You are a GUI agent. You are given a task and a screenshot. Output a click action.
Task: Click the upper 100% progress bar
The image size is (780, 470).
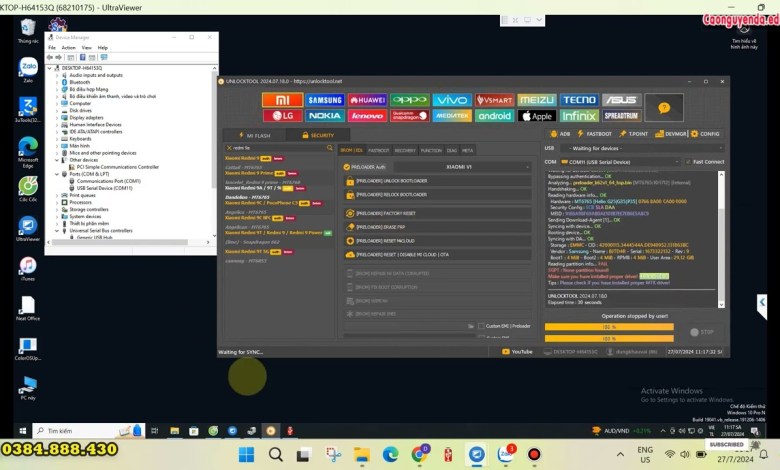click(x=609, y=327)
